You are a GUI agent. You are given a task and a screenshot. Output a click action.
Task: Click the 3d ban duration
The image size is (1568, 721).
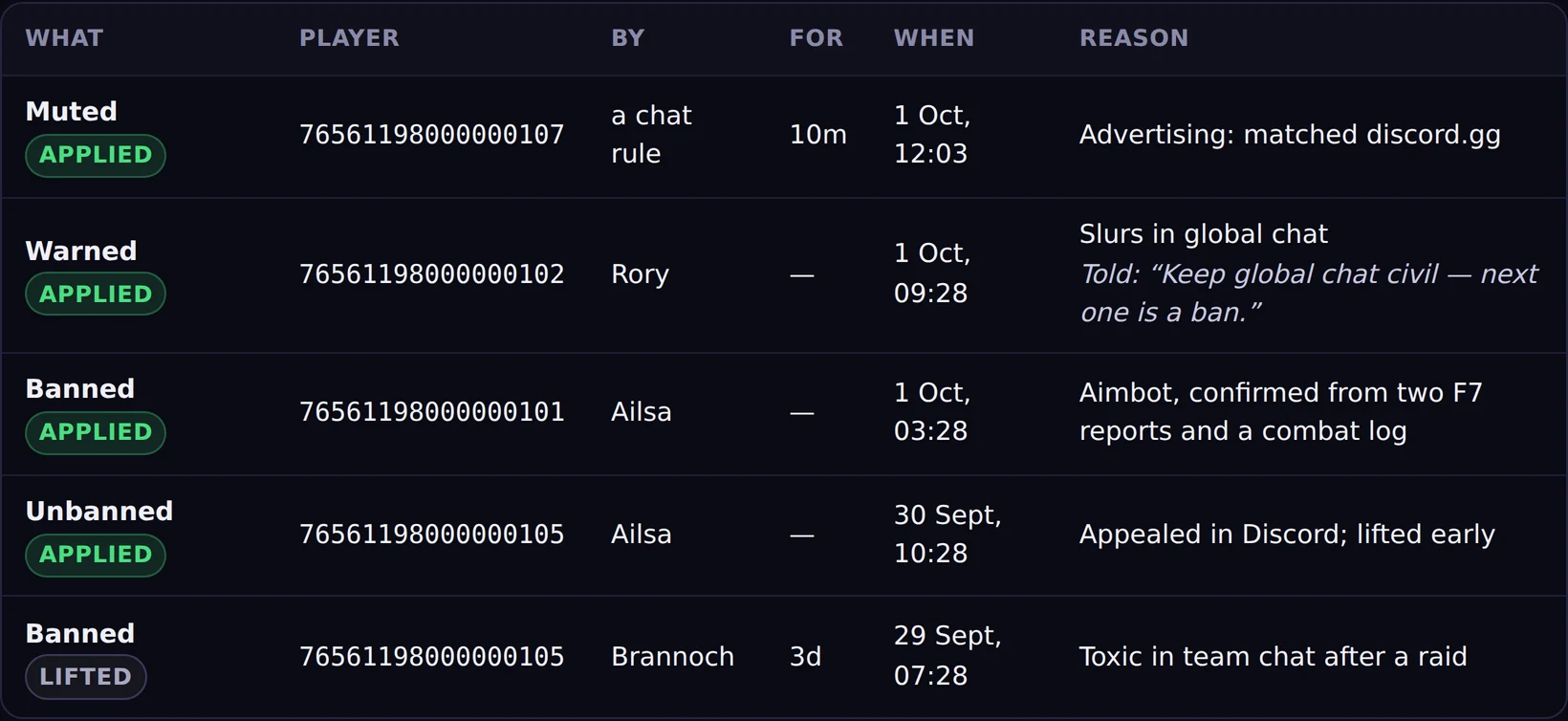pos(805,657)
